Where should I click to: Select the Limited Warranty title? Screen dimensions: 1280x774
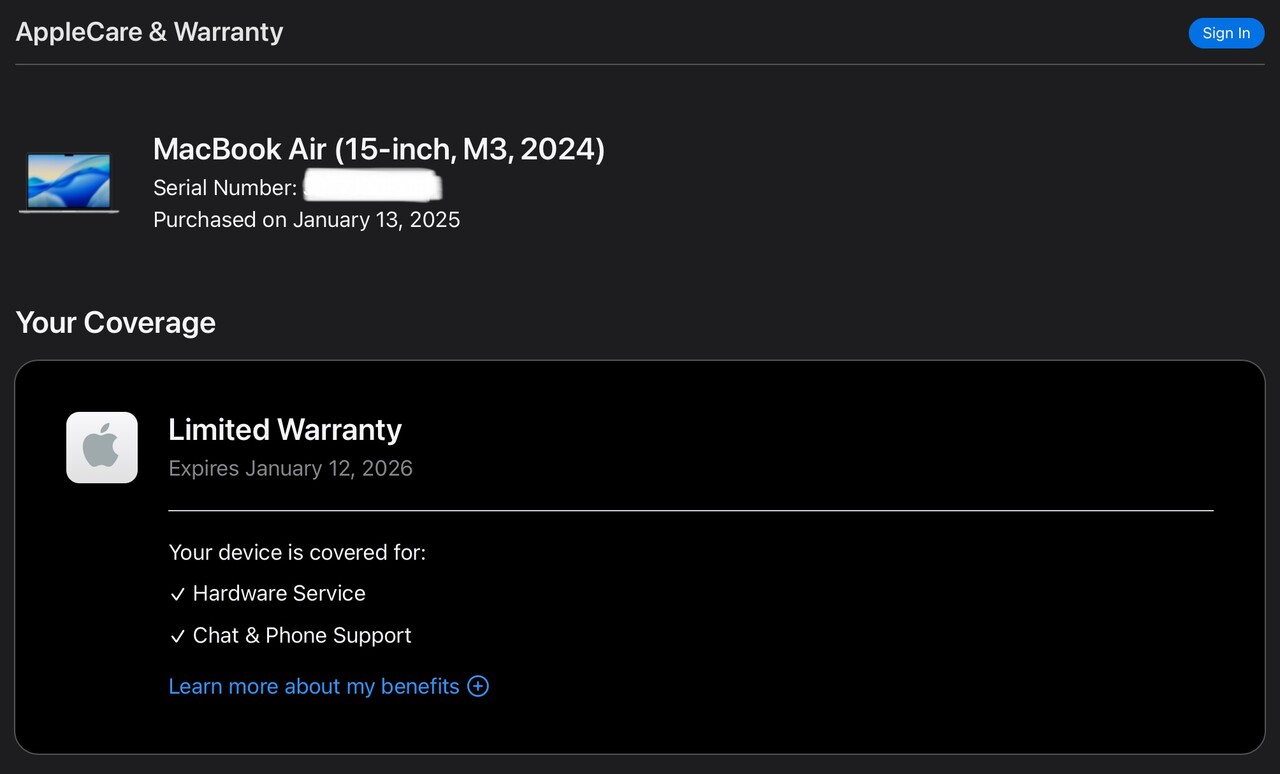tap(285, 429)
